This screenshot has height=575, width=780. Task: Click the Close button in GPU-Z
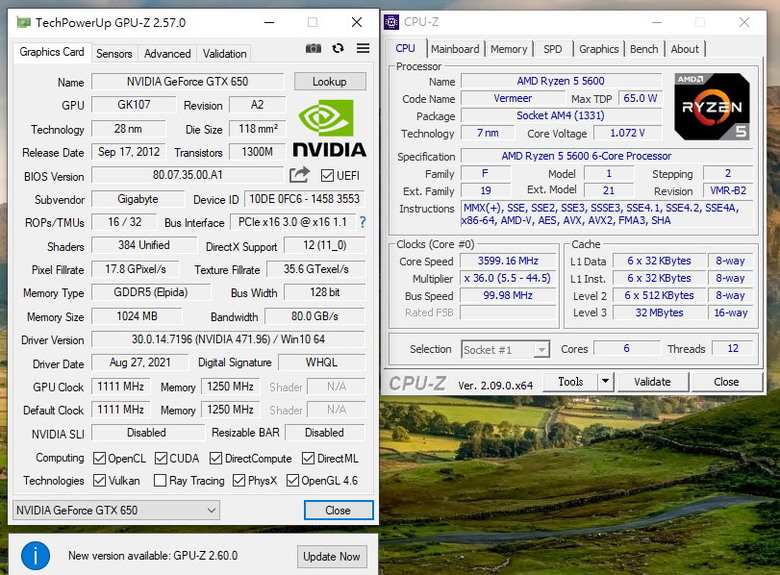tap(338, 510)
